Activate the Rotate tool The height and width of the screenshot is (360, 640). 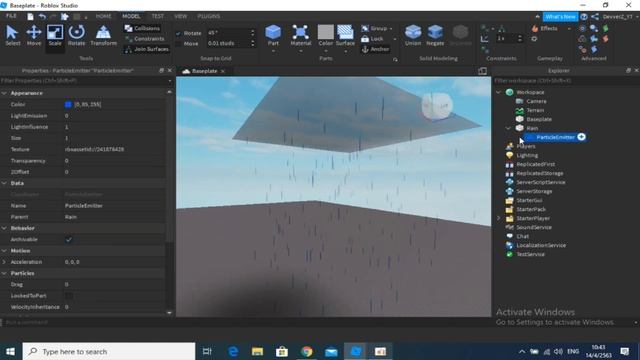coord(76,36)
